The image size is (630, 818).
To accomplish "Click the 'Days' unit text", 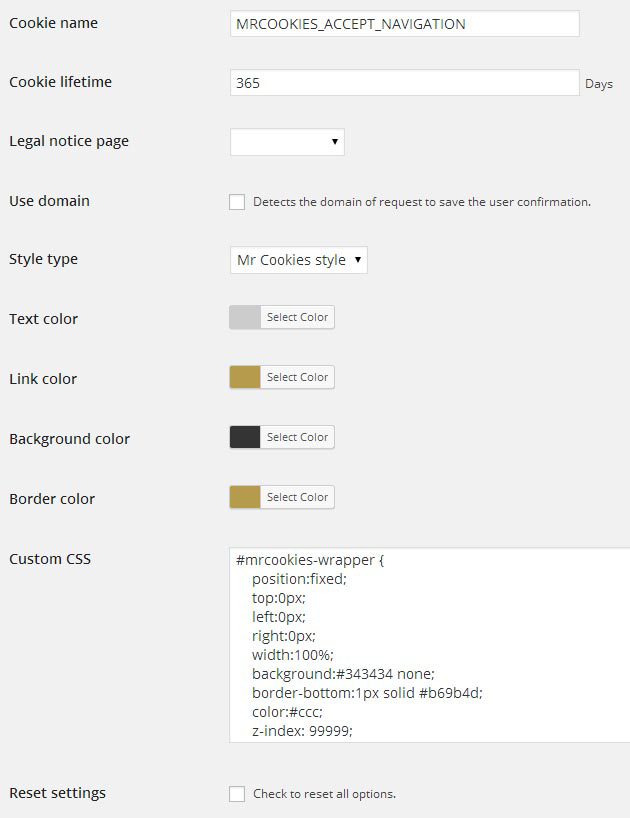I will (599, 84).
